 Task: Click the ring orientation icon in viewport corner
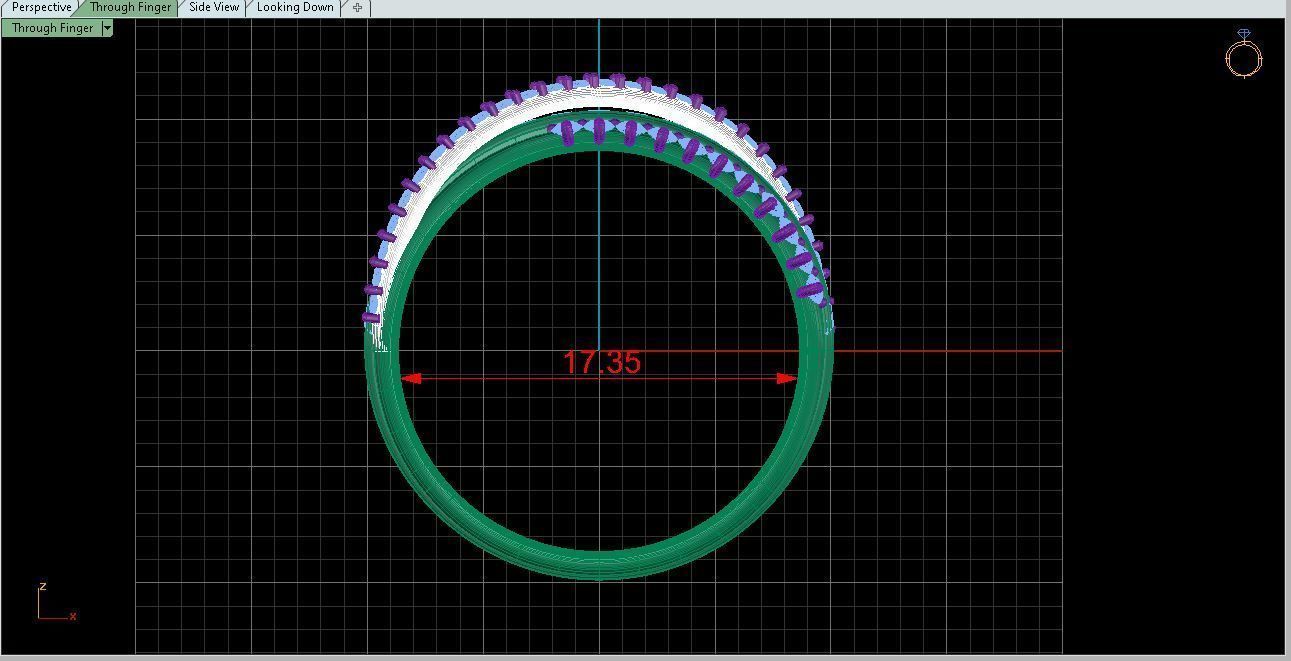tap(1243, 59)
